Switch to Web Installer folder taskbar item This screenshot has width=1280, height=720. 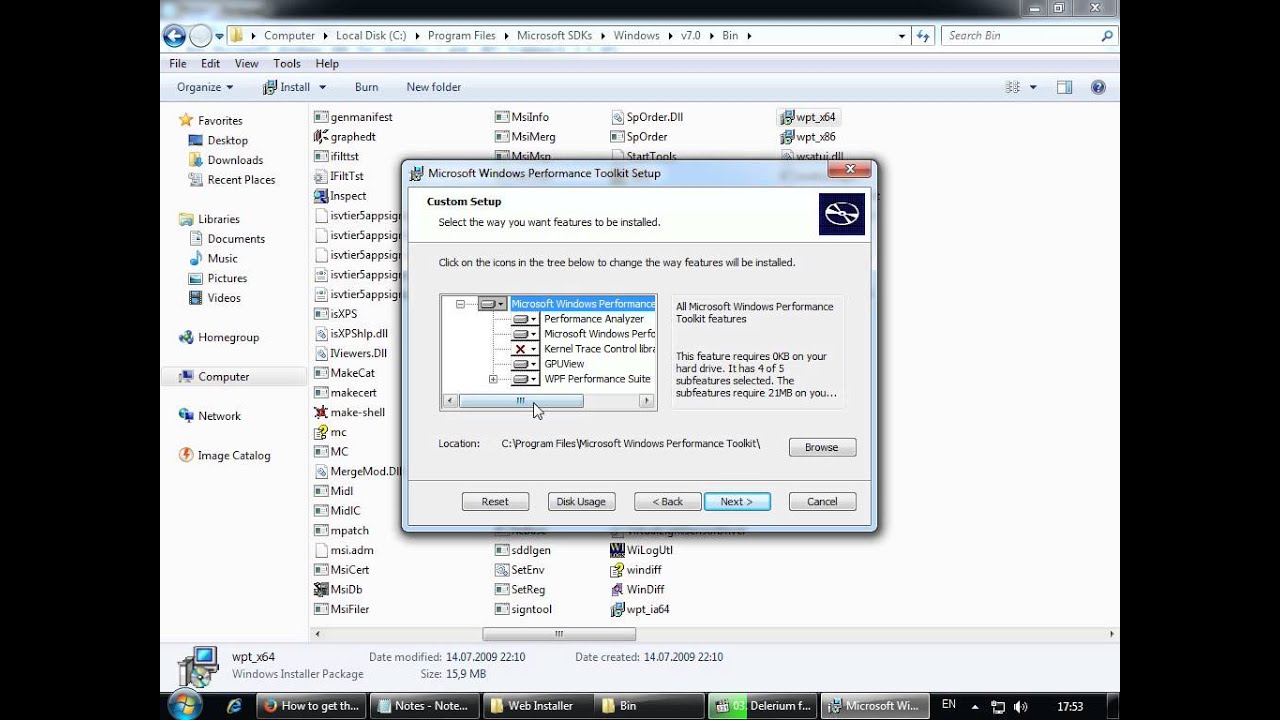(539, 705)
